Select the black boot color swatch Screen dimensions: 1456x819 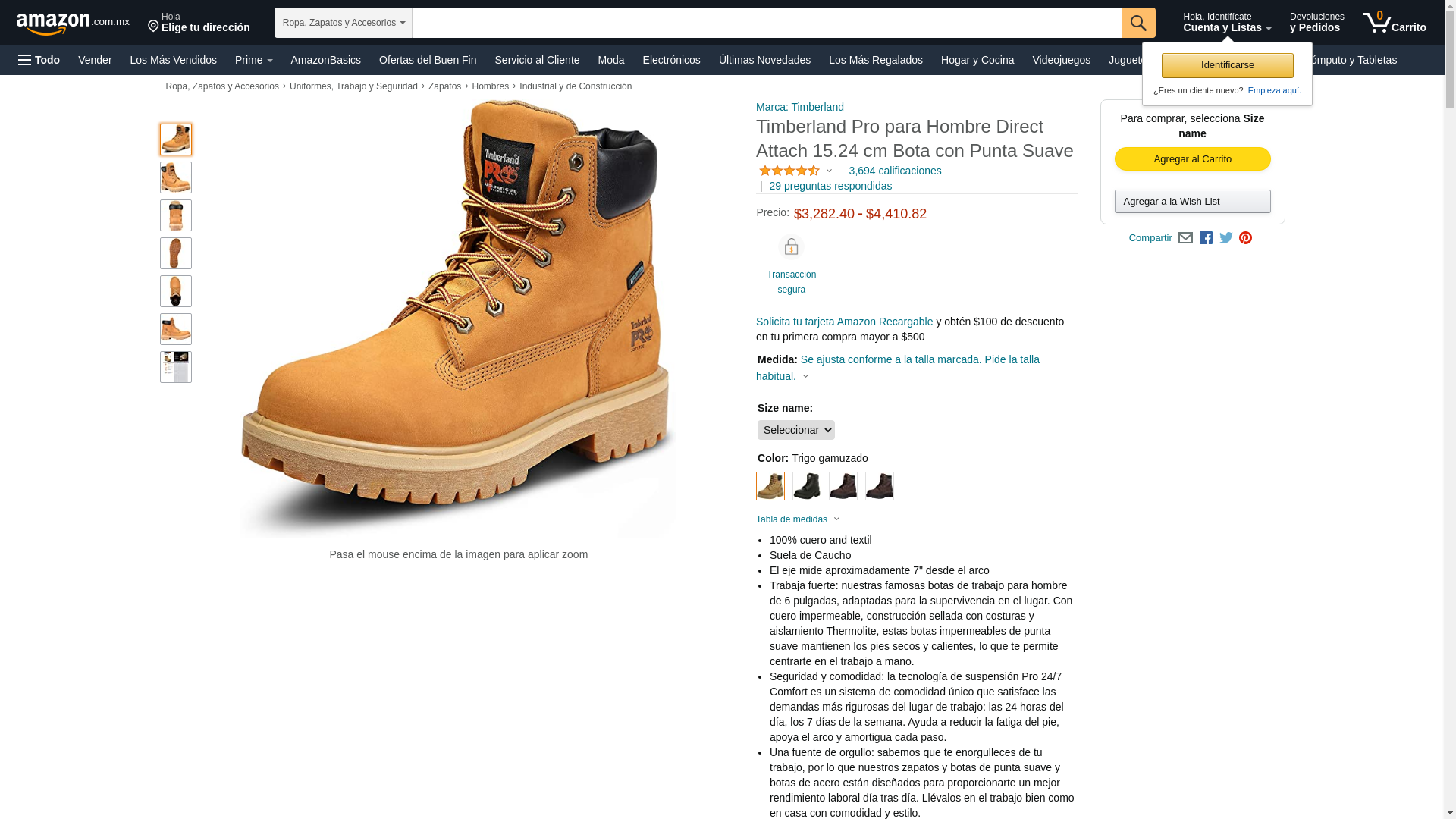pos(807,486)
